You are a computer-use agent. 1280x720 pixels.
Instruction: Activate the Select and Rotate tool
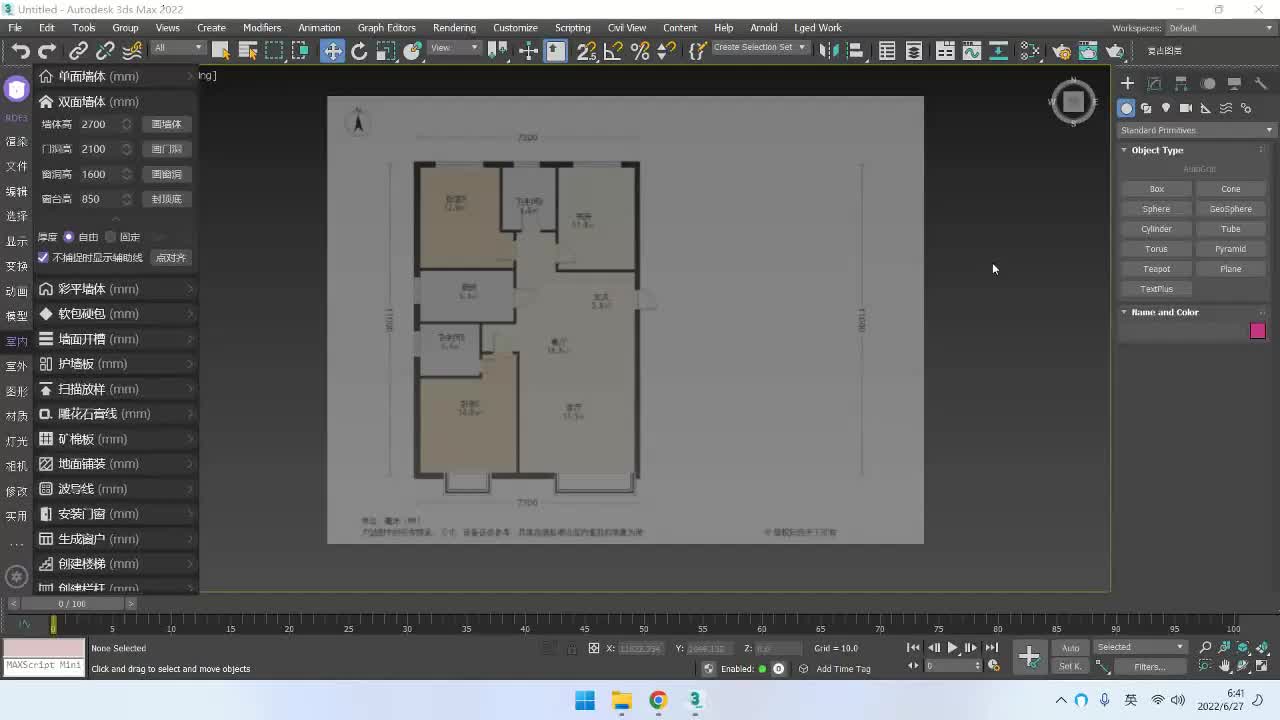pos(359,51)
